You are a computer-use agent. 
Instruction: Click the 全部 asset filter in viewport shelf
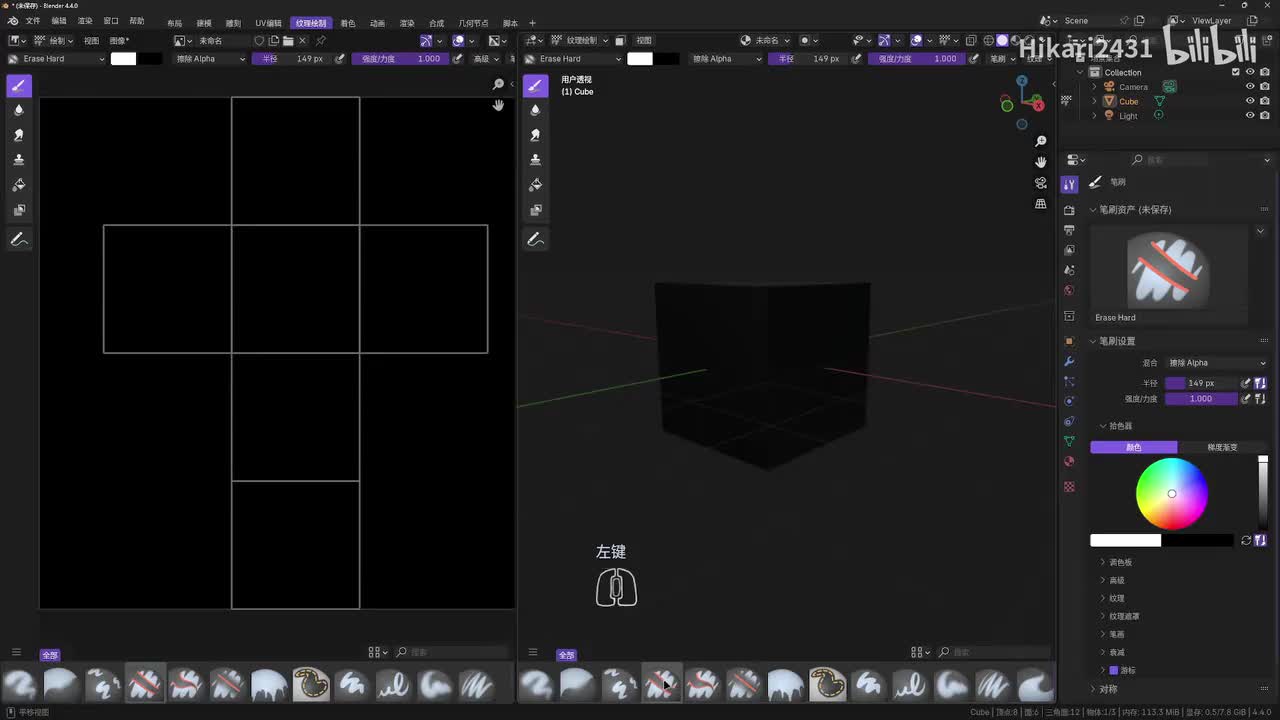(x=567, y=655)
